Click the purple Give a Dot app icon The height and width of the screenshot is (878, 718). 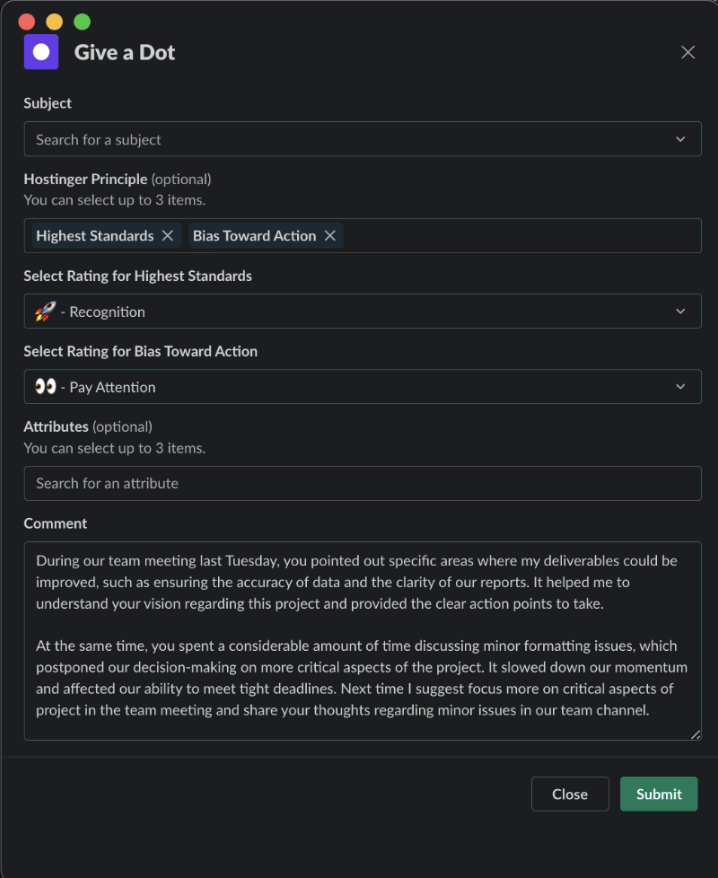coord(41,52)
